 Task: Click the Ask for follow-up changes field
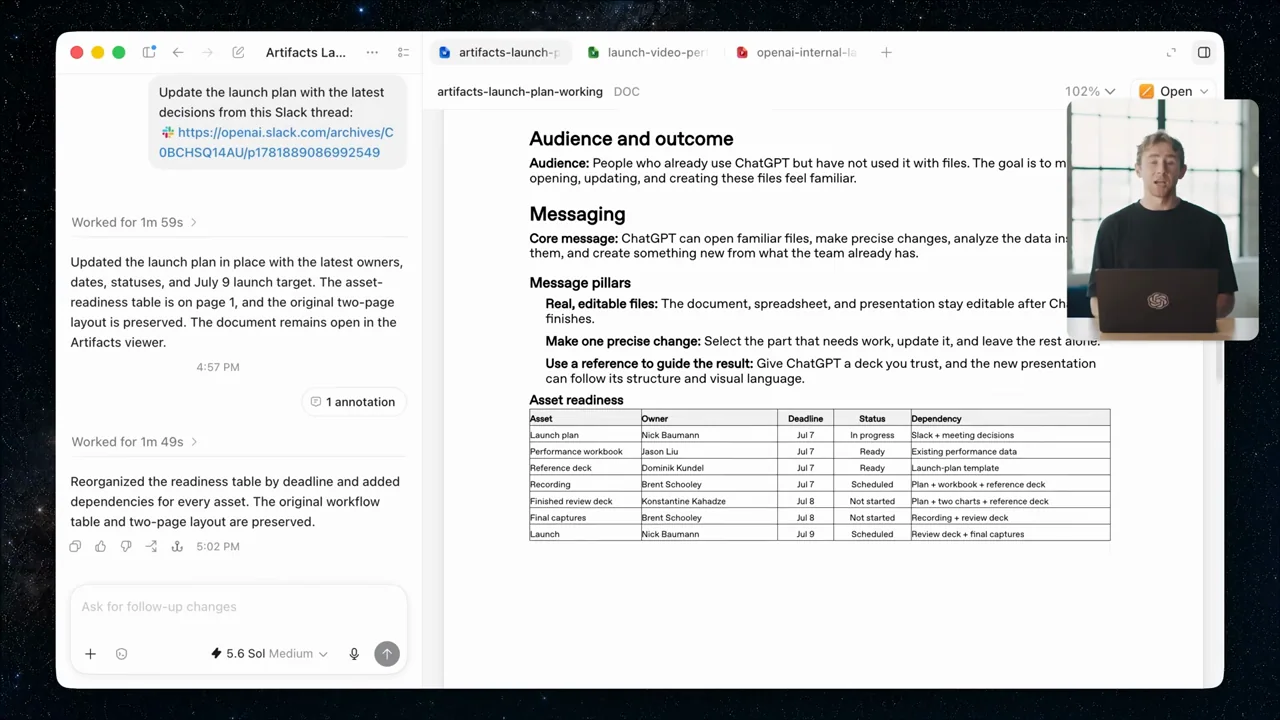coord(238,607)
